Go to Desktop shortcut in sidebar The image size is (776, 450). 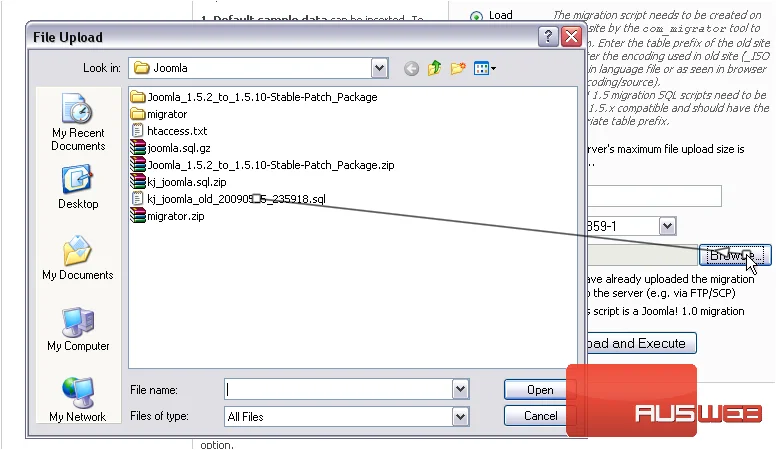click(78, 188)
